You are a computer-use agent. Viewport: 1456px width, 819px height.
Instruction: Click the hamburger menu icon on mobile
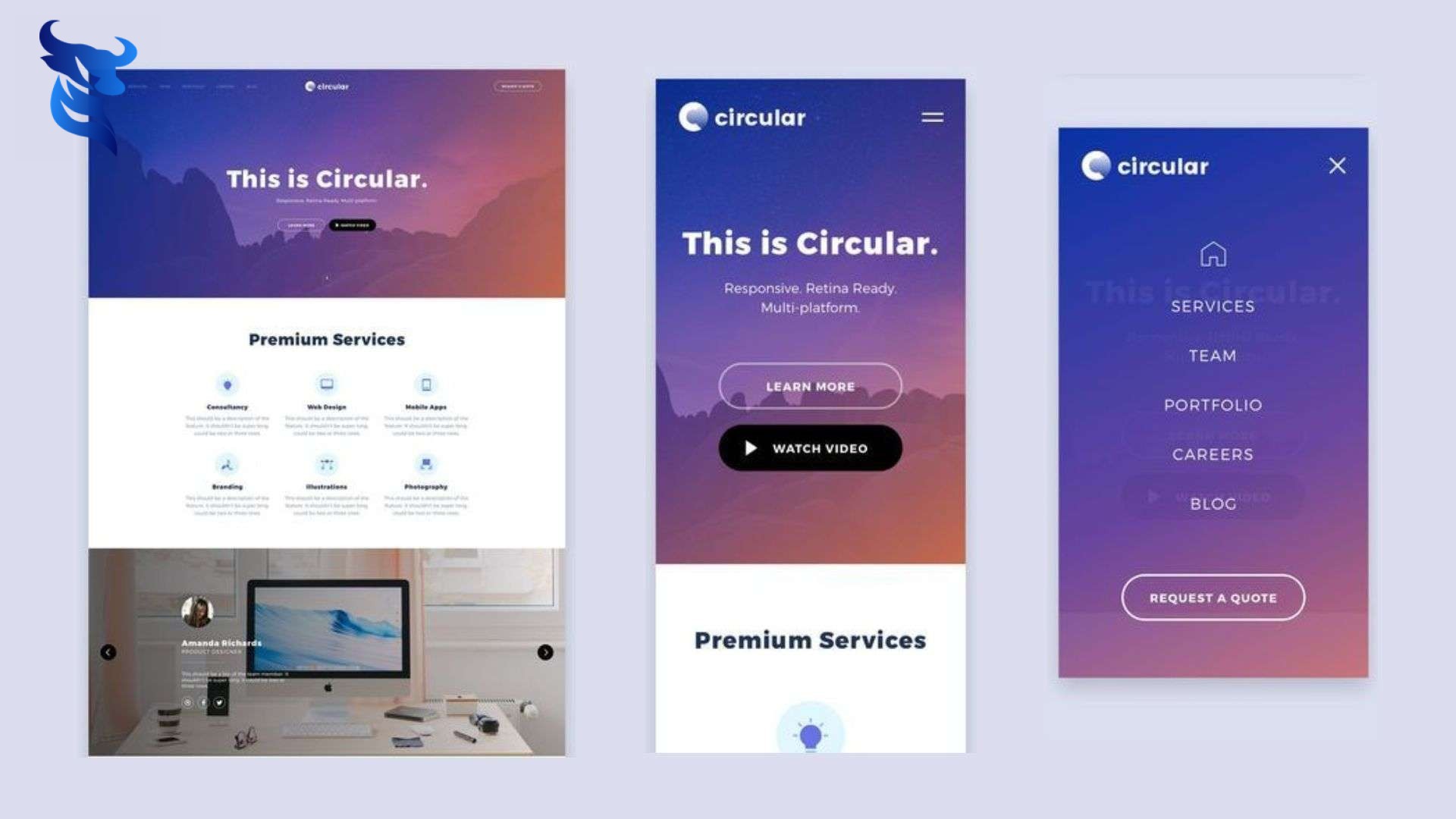[931, 117]
